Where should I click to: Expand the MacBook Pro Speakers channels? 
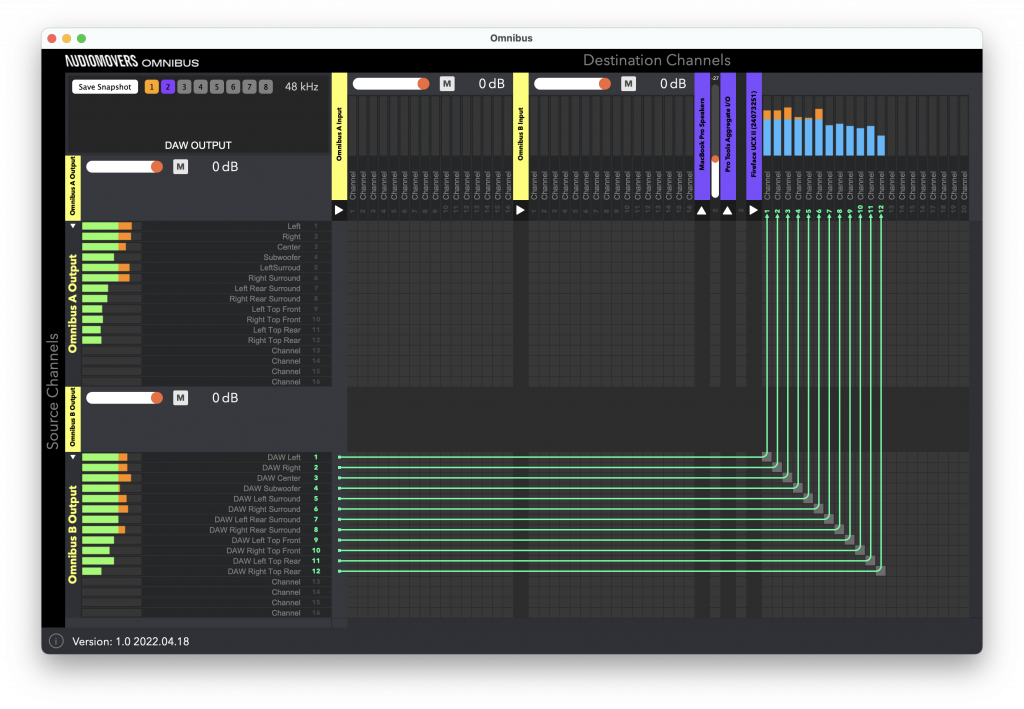point(702,211)
